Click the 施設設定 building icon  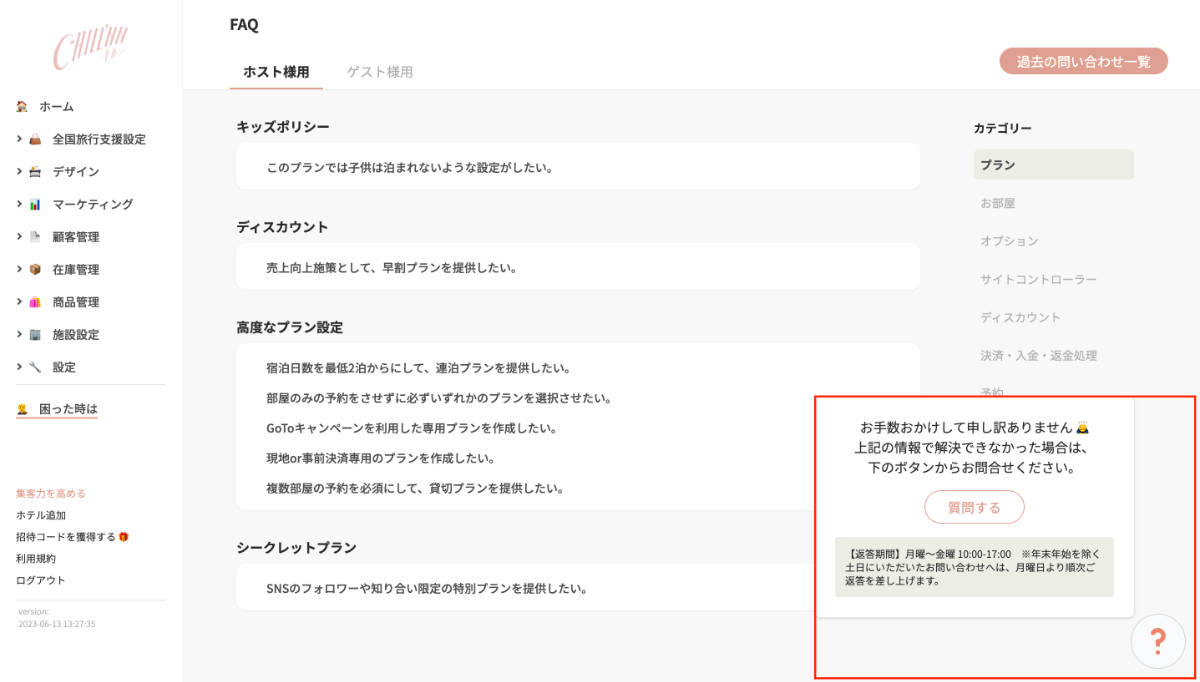(35, 335)
